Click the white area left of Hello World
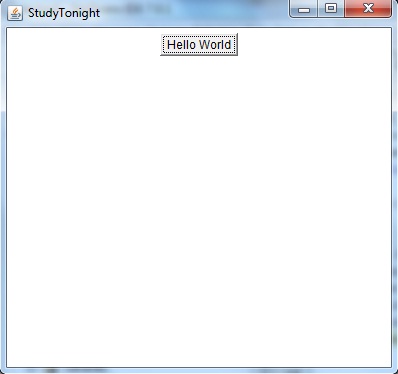Image resolution: width=398 pixels, height=374 pixels. coord(83,44)
